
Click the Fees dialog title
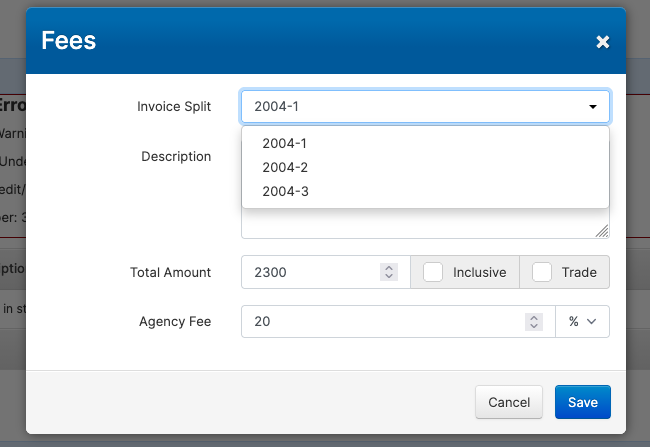click(69, 41)
